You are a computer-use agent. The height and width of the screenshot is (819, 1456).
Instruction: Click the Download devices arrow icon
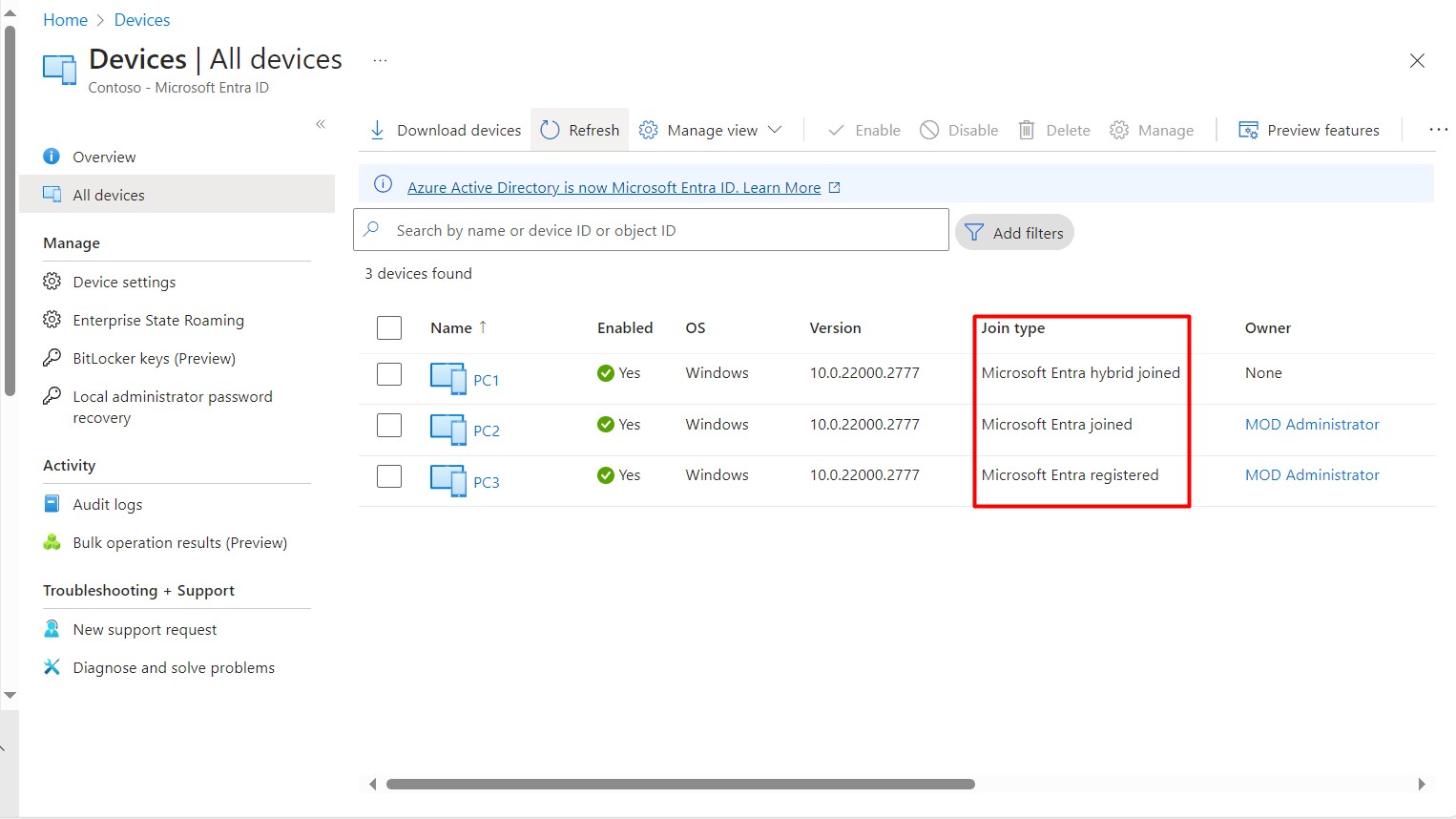point(377,130)
